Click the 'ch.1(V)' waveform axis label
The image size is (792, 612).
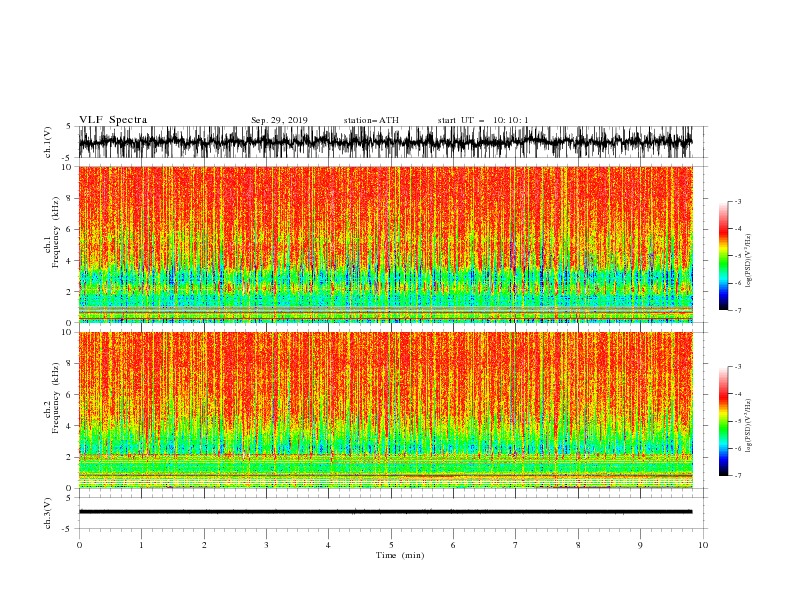[48, 142]
